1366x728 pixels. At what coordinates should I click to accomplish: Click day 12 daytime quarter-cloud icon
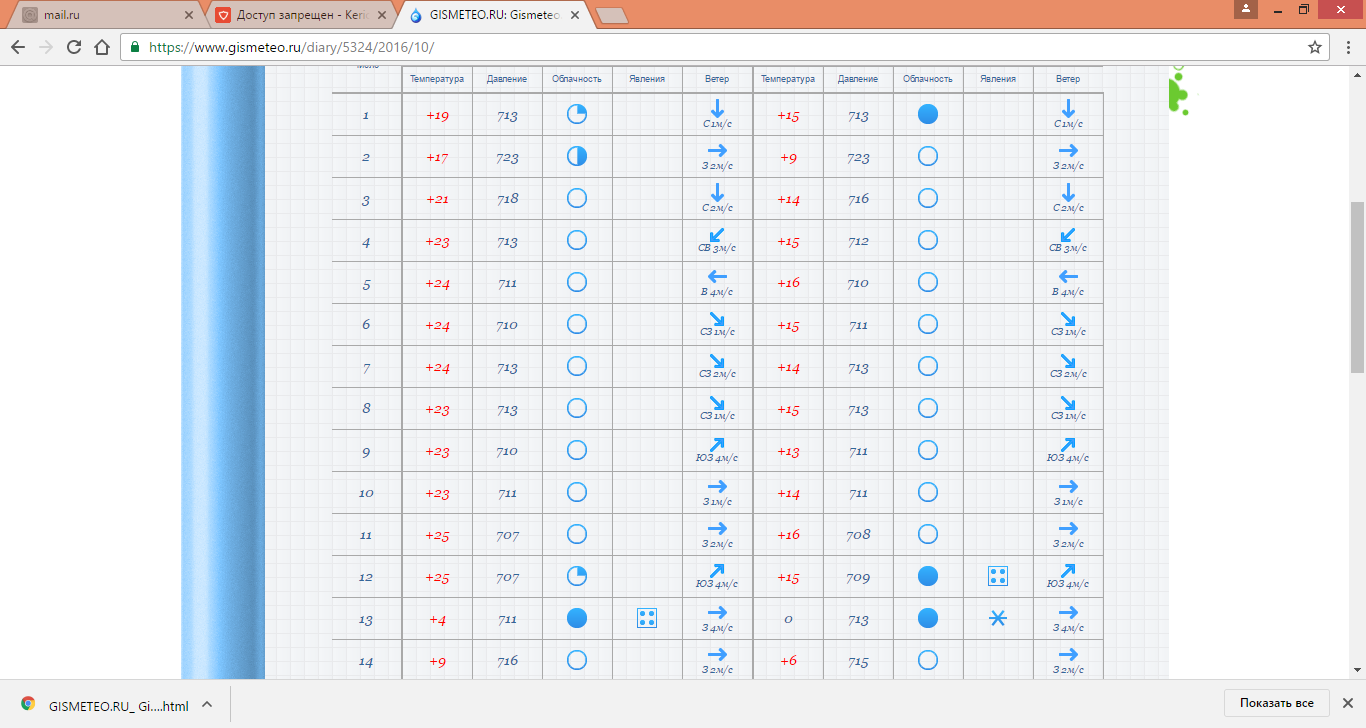(x=577, y=576)
